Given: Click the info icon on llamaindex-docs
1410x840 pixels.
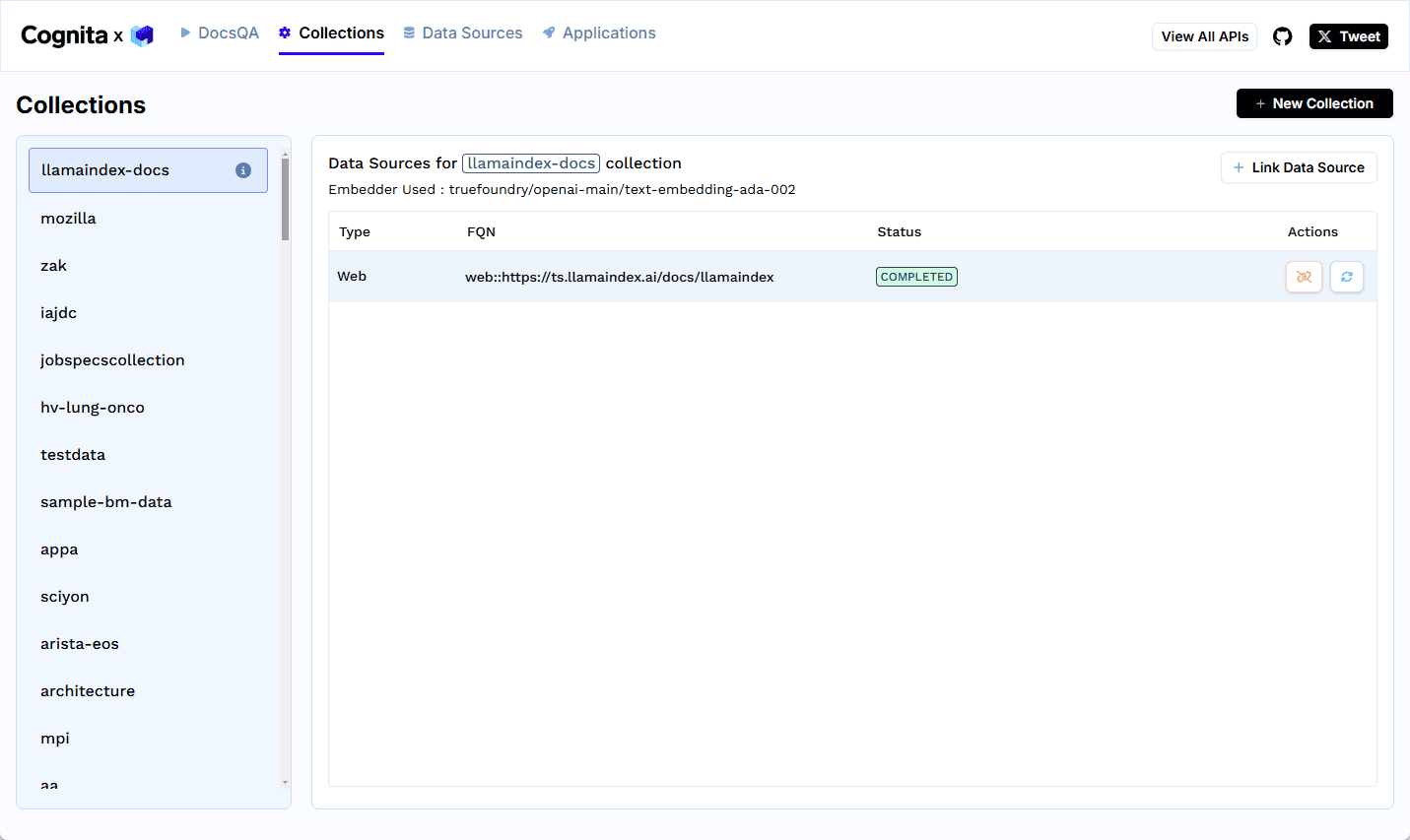Looking at the screenshot, I should tap(243, 170).
